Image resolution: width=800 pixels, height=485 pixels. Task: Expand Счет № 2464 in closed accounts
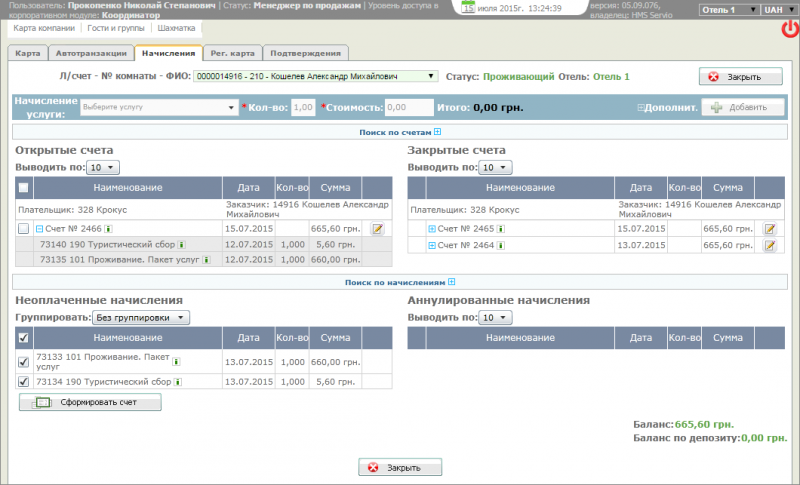coord(432,245)
